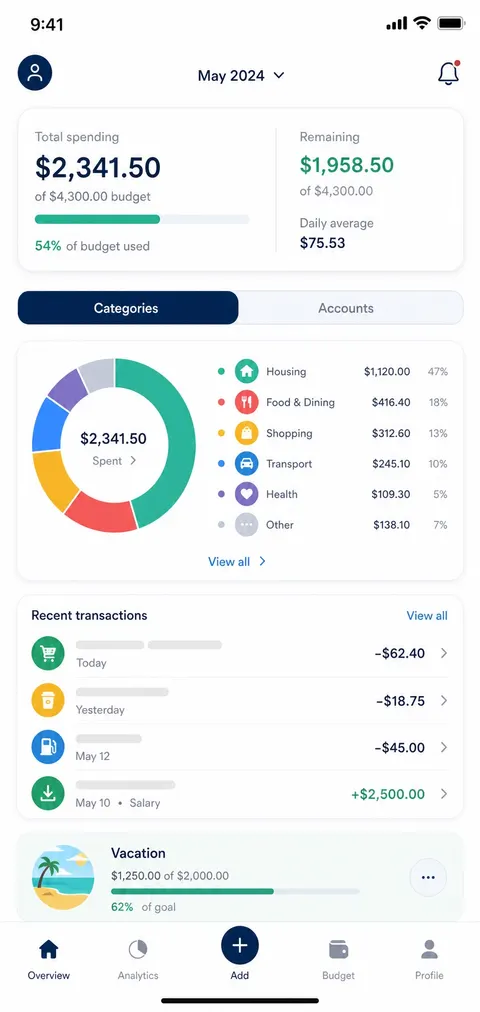Switch to the Categories tab

tap(128, 308)
